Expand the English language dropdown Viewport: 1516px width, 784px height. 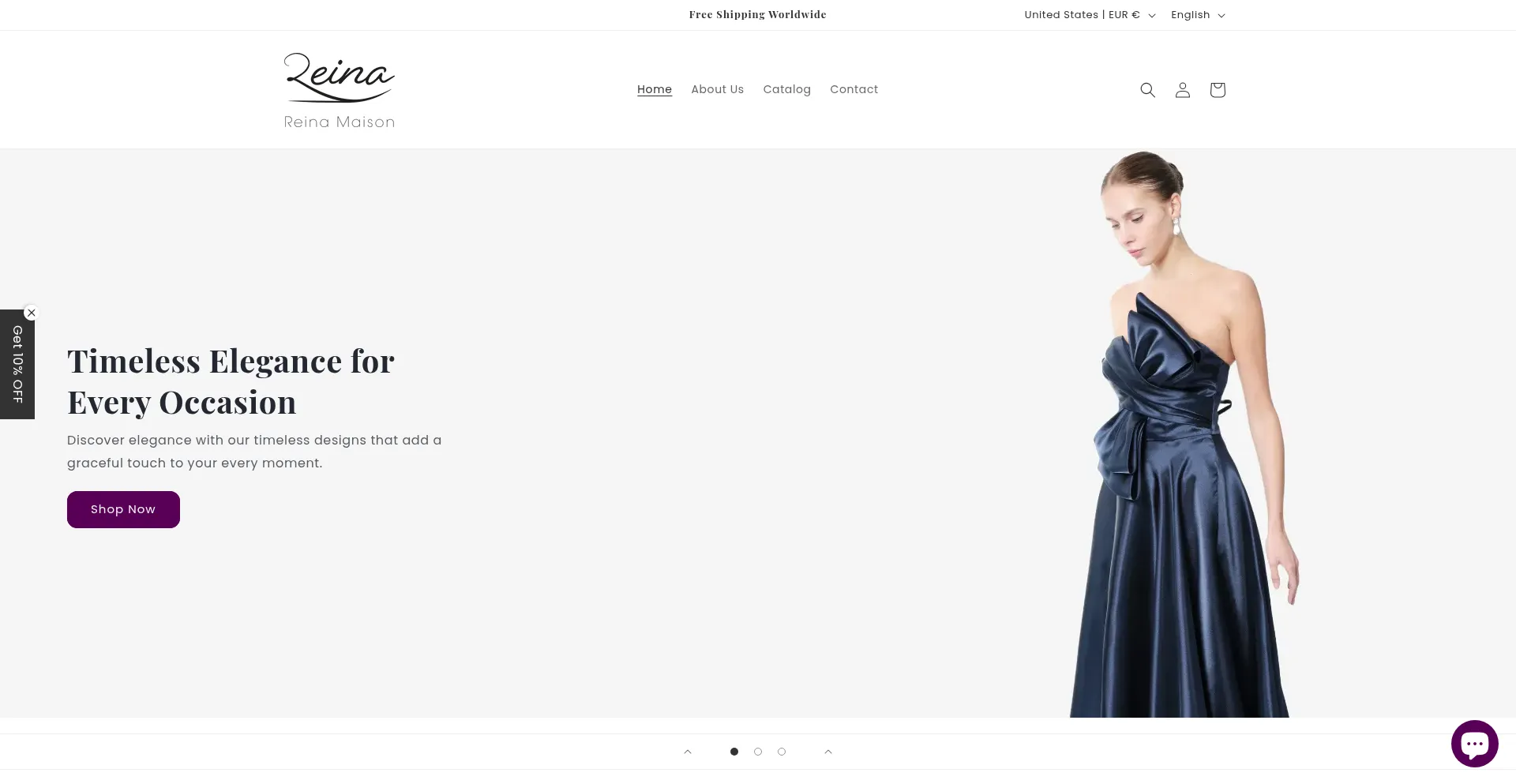click(1198, 15)
